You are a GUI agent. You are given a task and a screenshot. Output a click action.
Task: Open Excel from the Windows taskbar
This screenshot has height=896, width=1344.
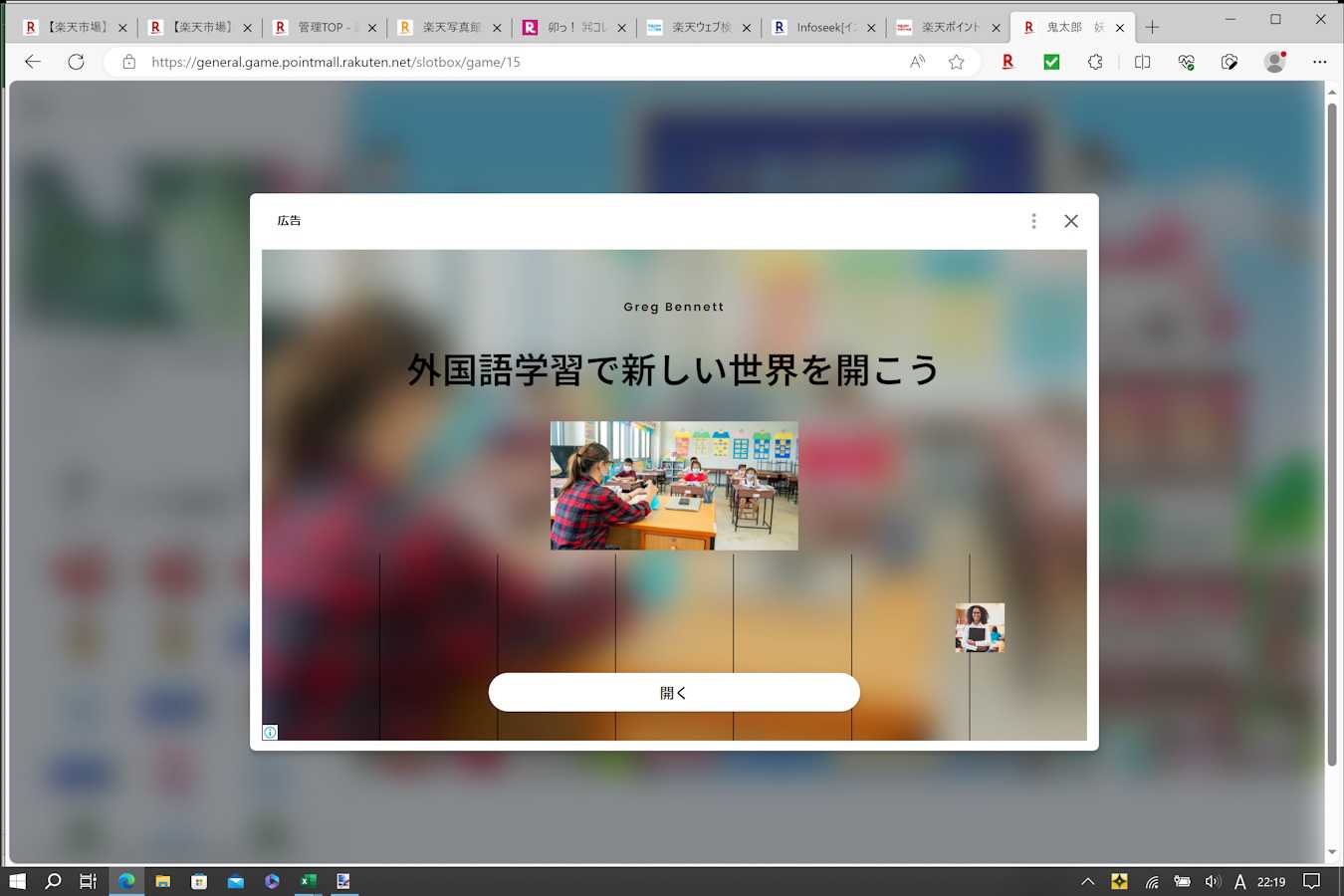pyautogui.click(x=308, y=881)
